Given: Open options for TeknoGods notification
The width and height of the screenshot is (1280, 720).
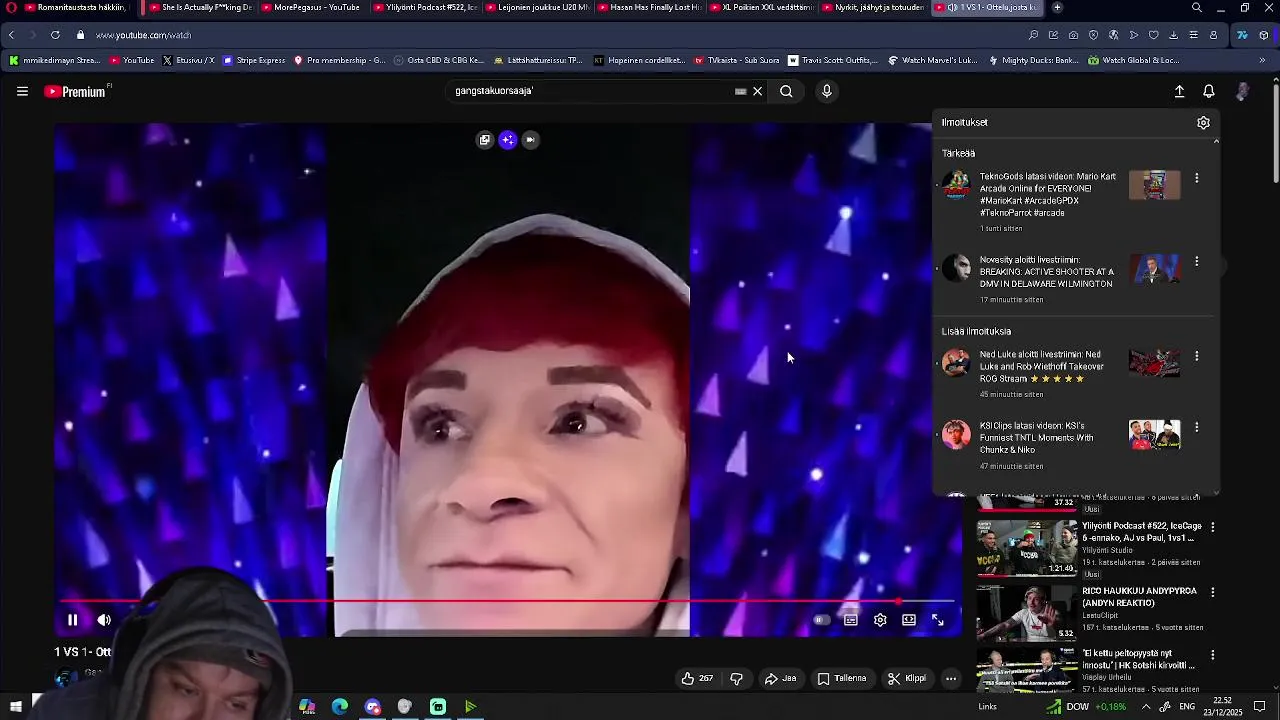Looking at the screenshot, I should [1196, 178].
